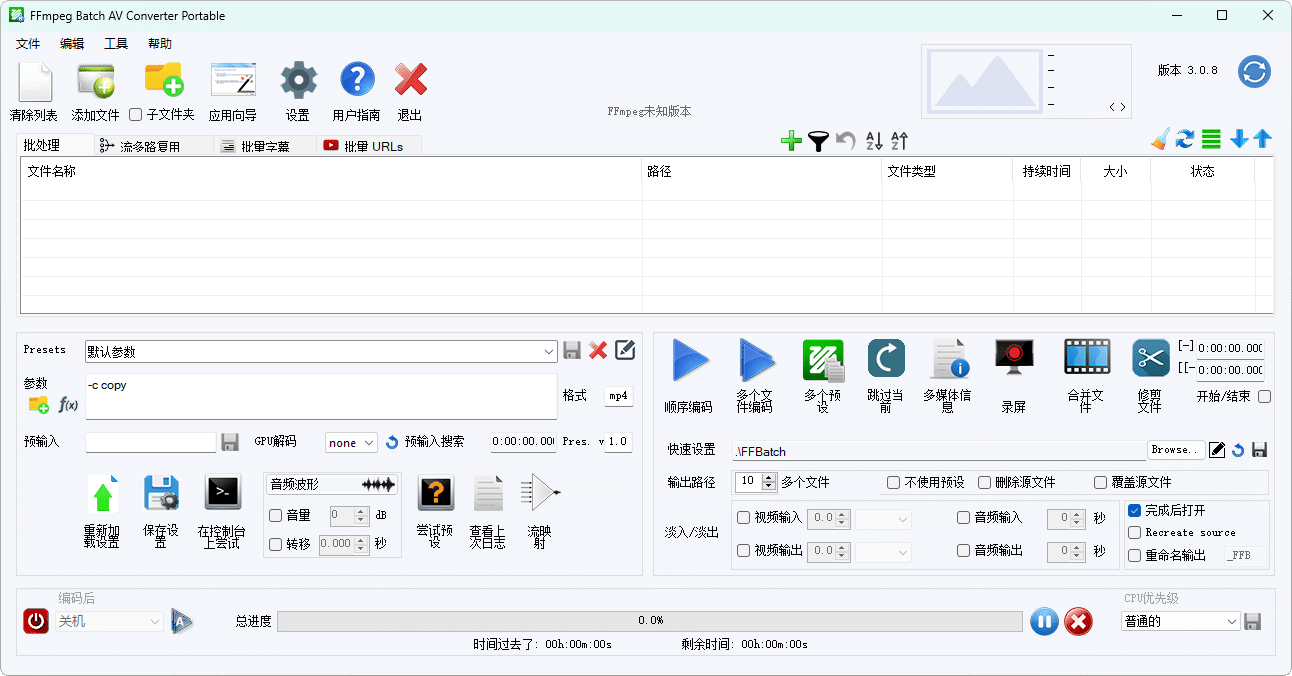The image size is (1292, 676).
Task: Open the 应用向导 wizard
Action: click(232, 87)
